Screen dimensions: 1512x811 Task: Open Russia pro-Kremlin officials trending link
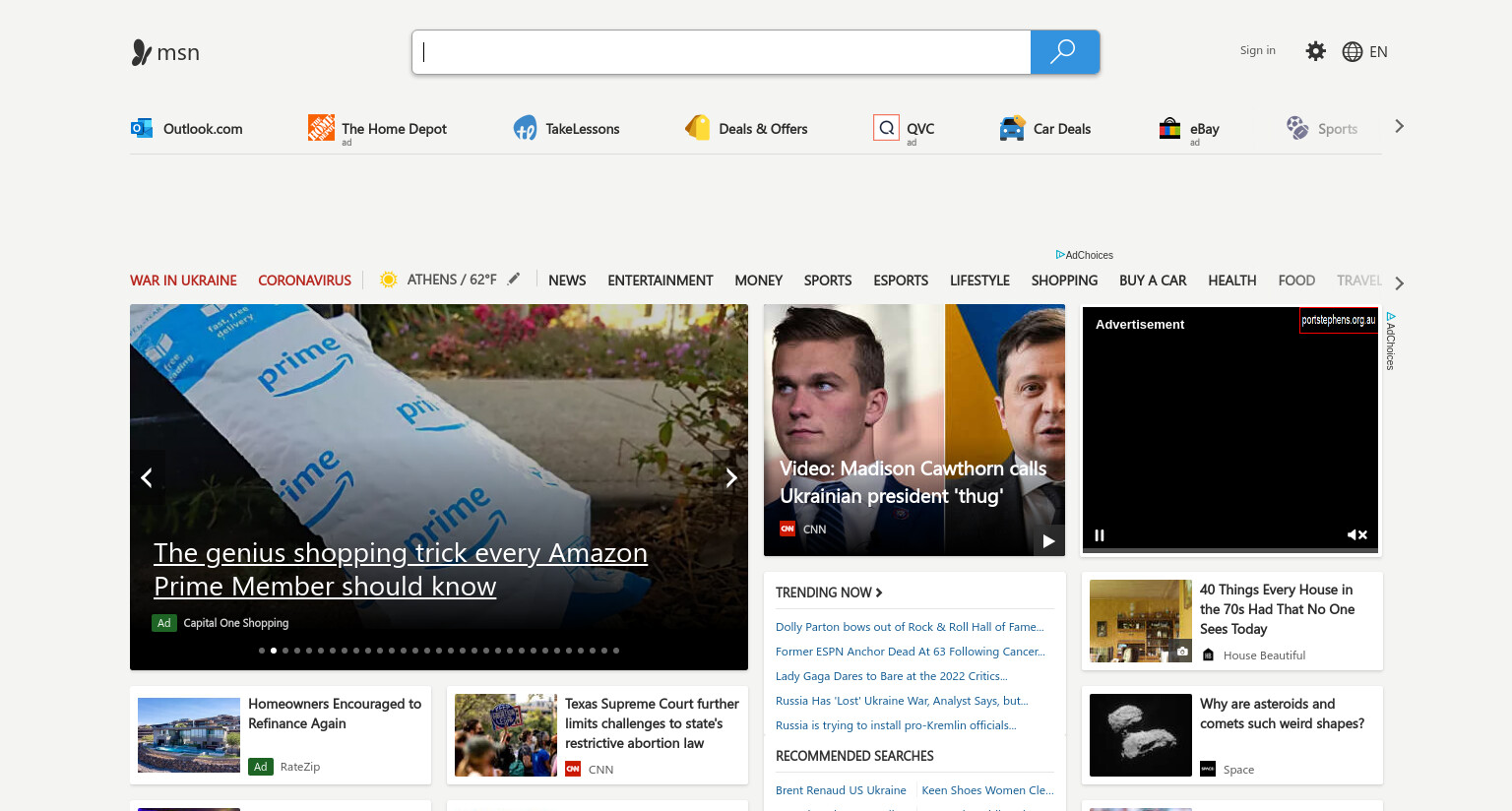896,725
